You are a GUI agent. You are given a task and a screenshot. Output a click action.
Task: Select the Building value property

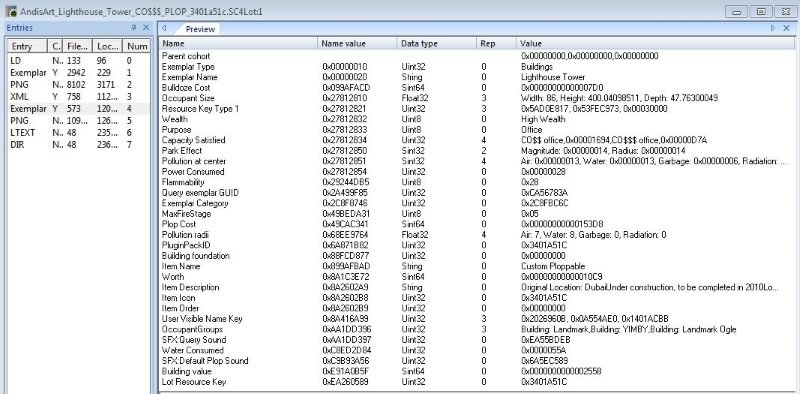click(x=477, y=371)
